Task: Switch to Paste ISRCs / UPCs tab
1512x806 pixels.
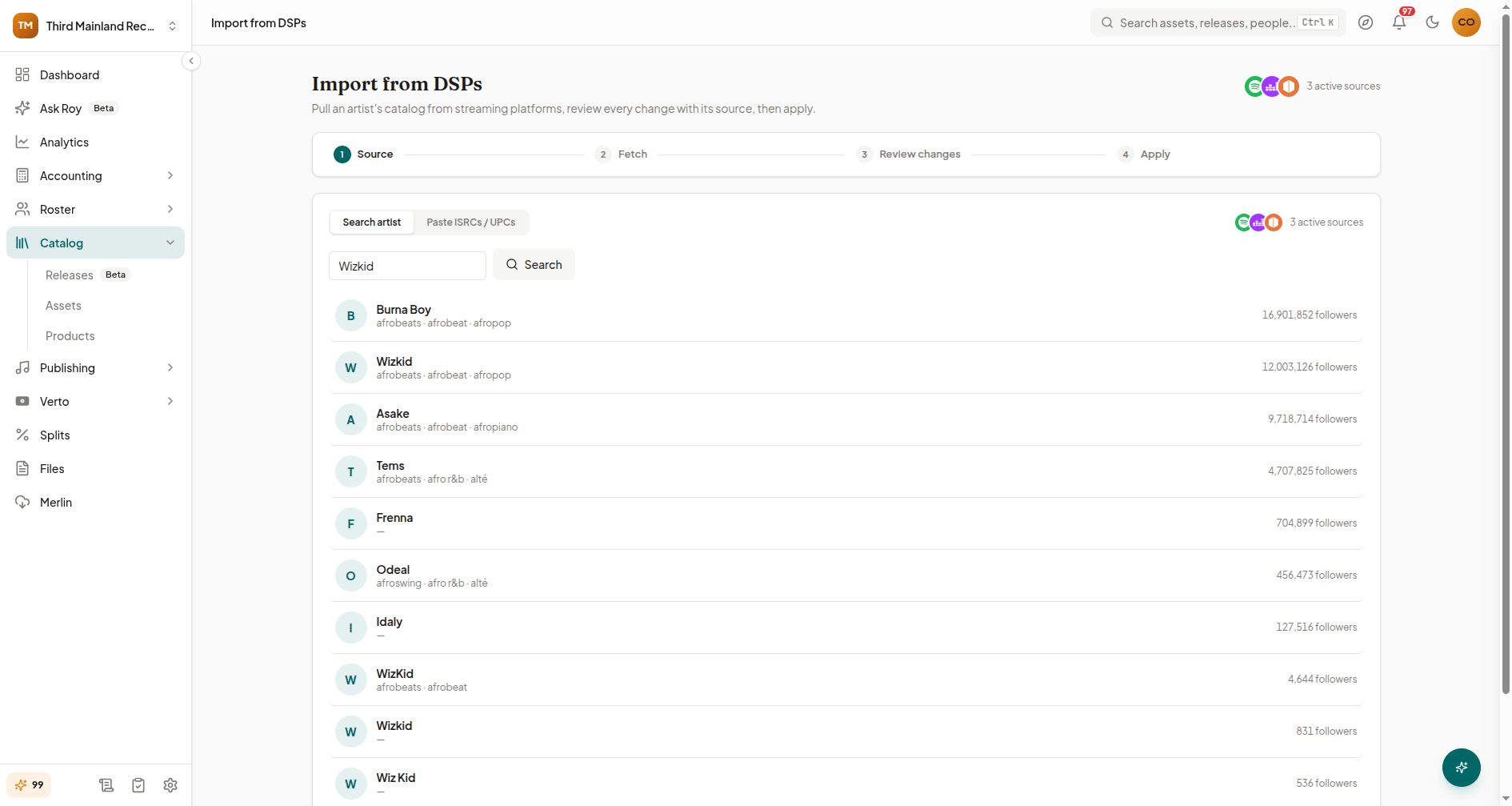Action: (471, 223)
